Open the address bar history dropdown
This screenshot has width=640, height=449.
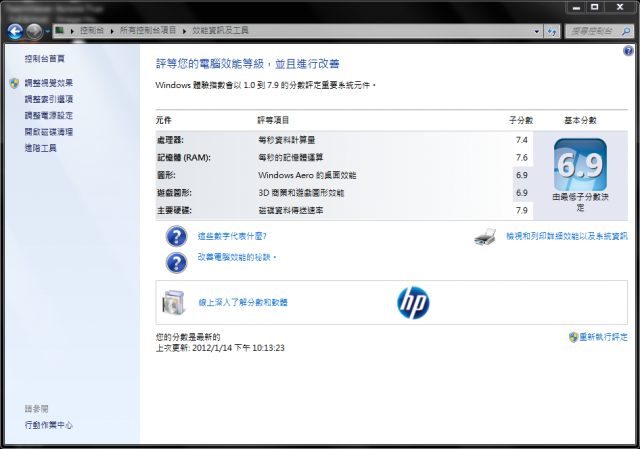click(x=537, y=31)
